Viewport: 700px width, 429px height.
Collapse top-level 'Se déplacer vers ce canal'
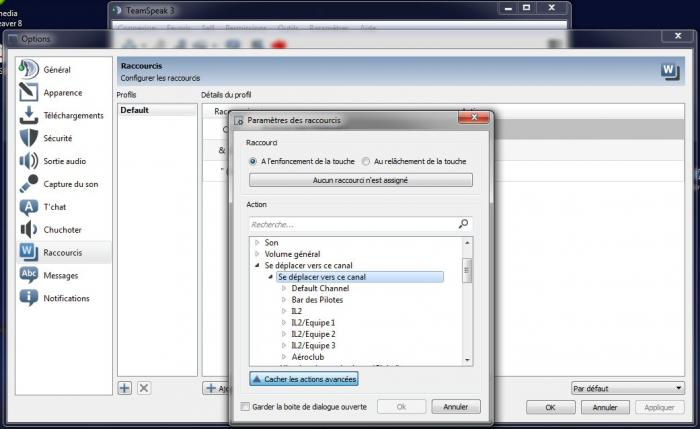coord(257,265)
